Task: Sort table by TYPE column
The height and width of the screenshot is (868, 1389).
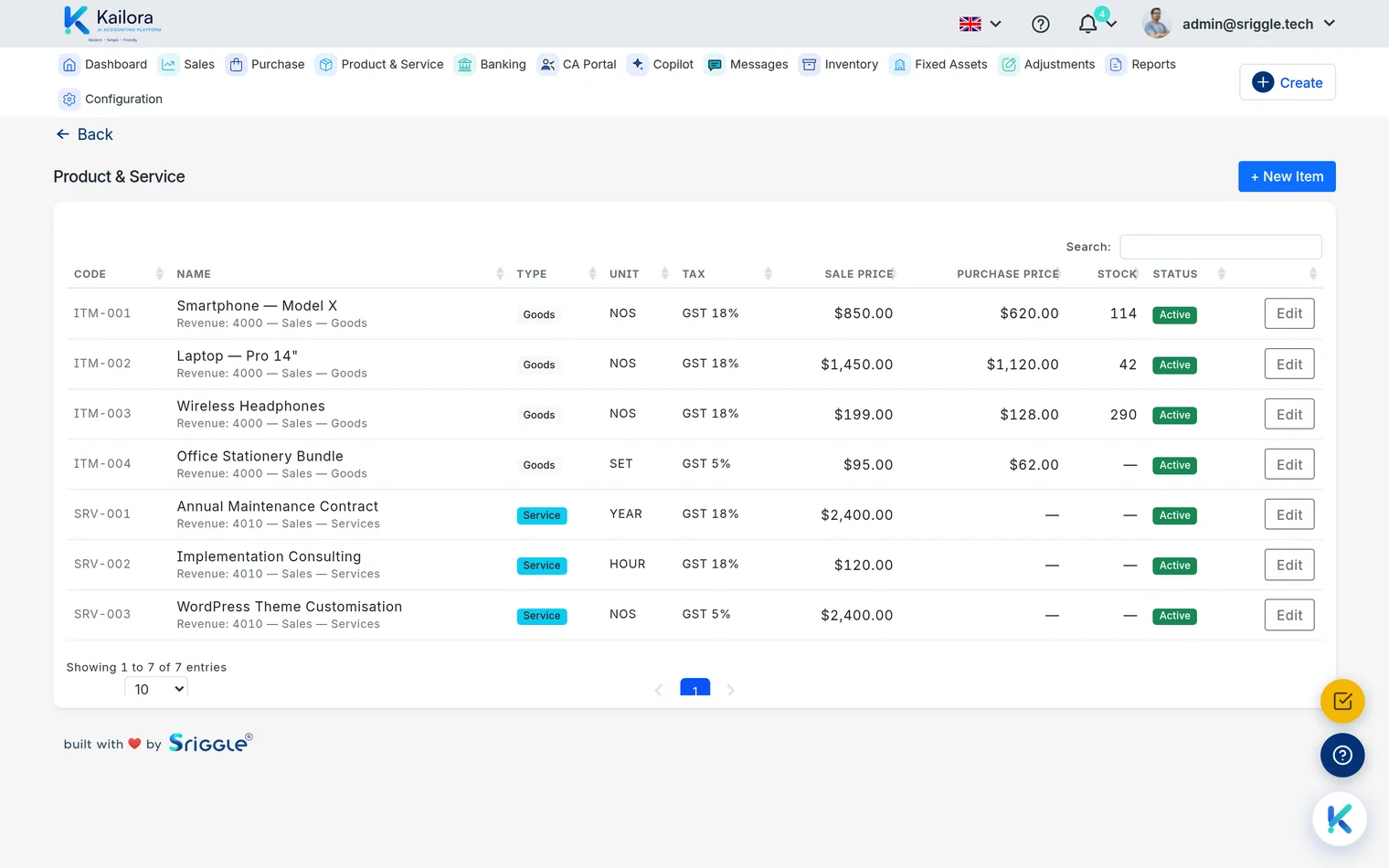Action: click(556, 274)
